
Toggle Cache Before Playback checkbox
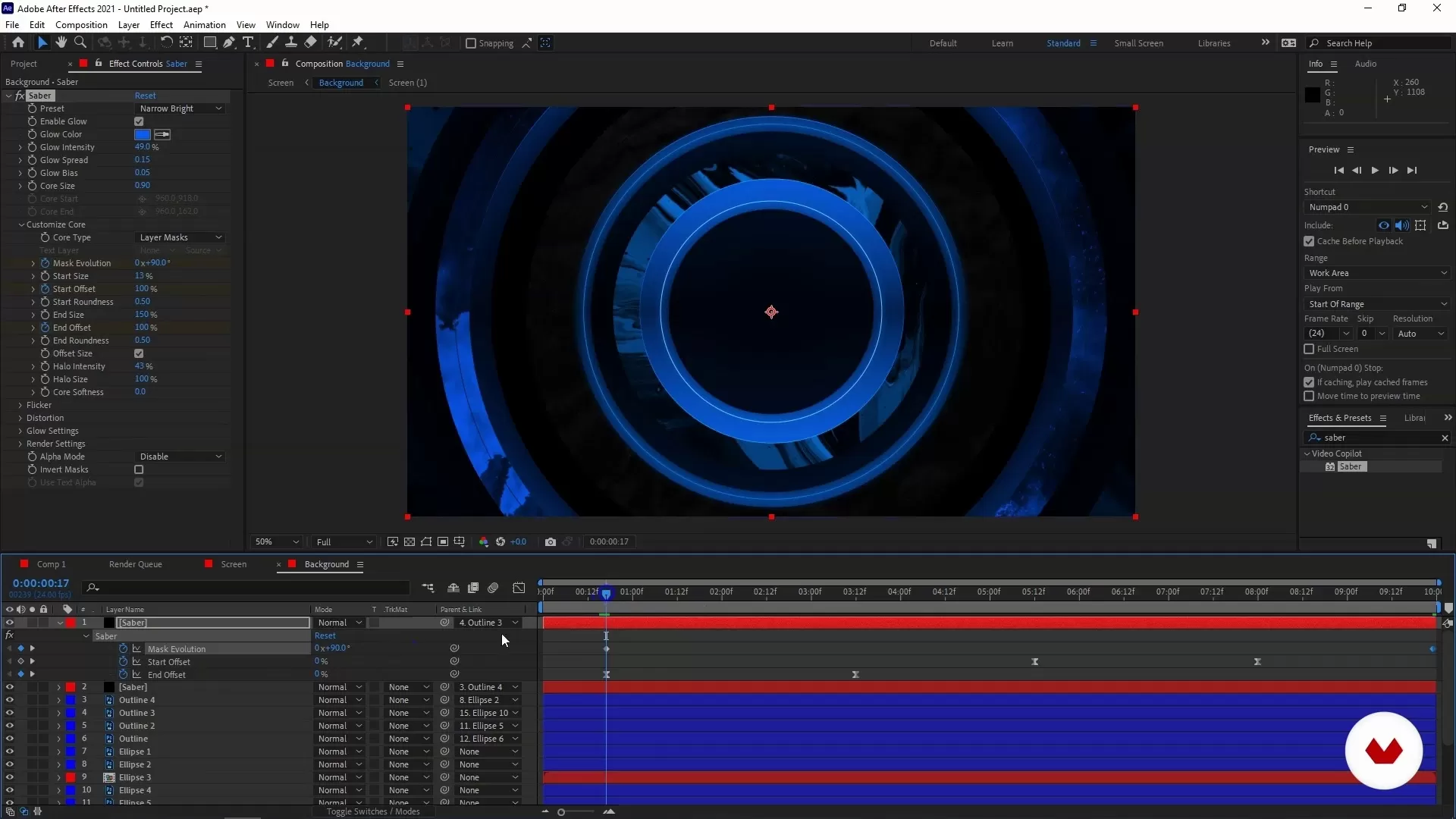tap(1309, 241)
